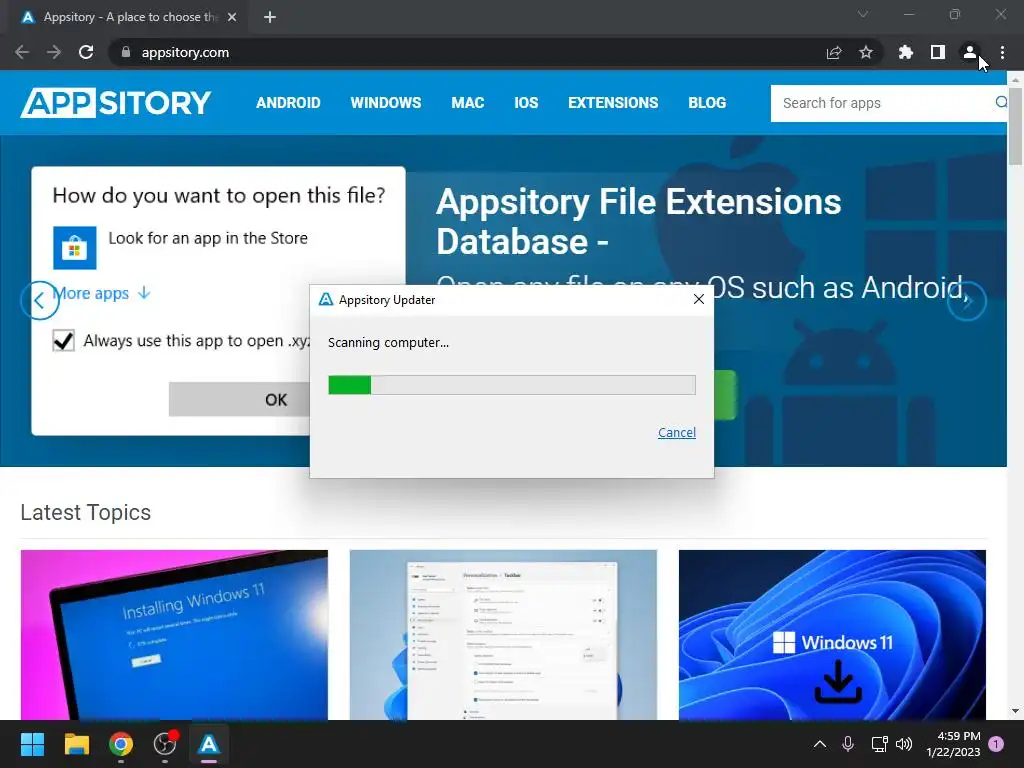Viewport: 1024px width, 768px height.
Task: Open the ANDROID menu
Action: [x=288, y=103]
